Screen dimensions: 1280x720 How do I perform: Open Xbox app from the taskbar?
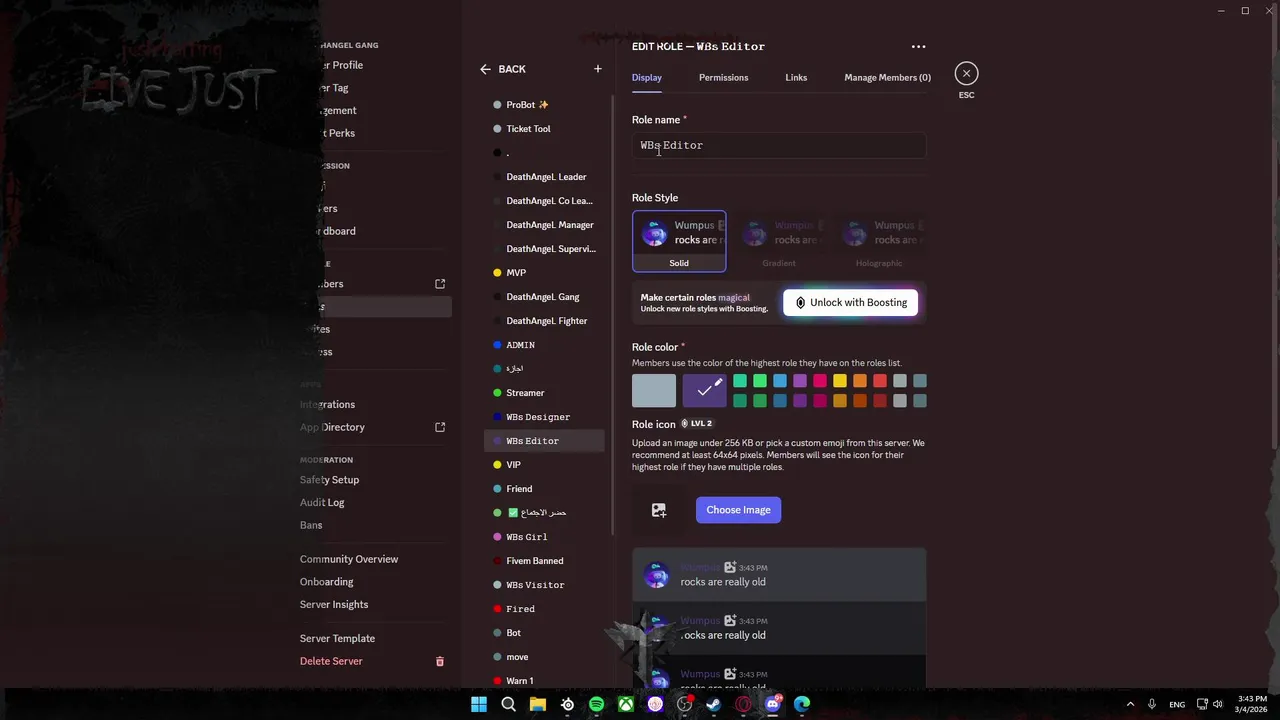point(625,704)
